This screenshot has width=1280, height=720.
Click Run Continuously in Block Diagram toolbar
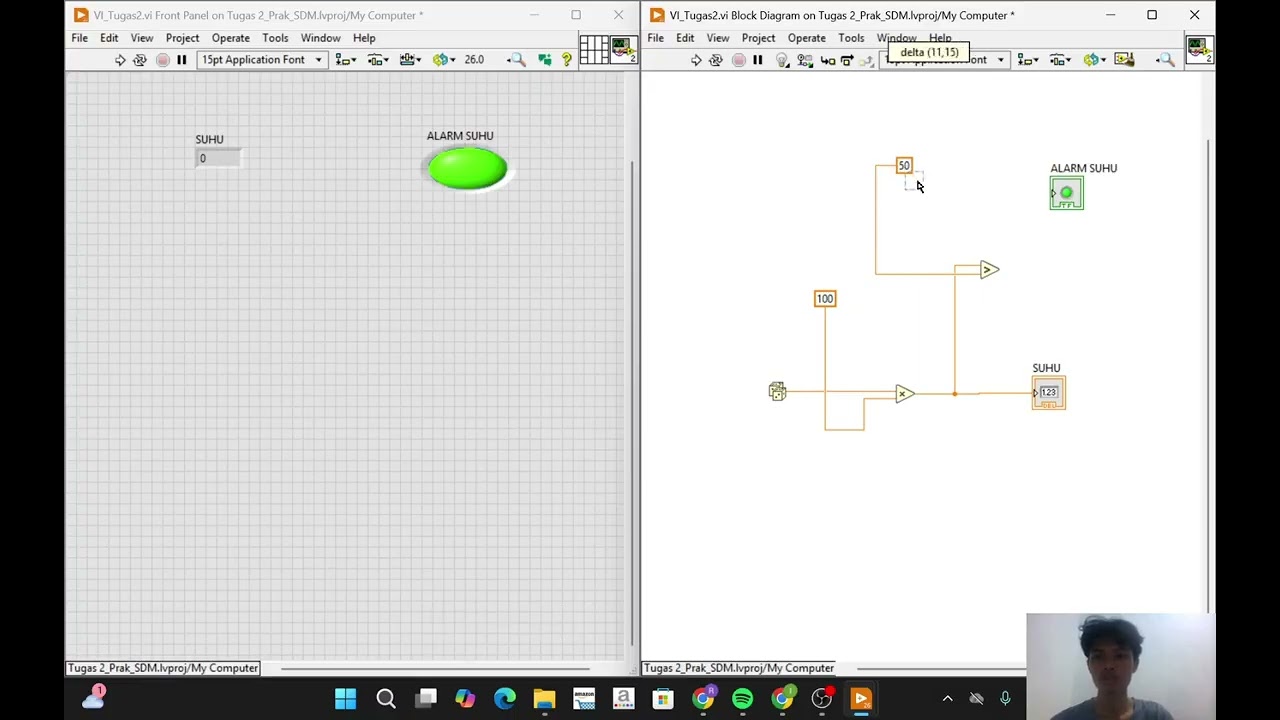716,60
